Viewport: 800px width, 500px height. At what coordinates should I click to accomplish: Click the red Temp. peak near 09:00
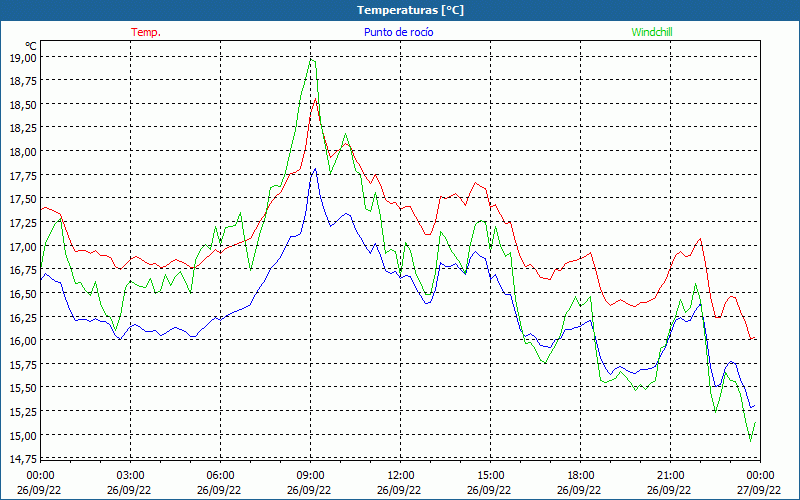pos(315,99)
